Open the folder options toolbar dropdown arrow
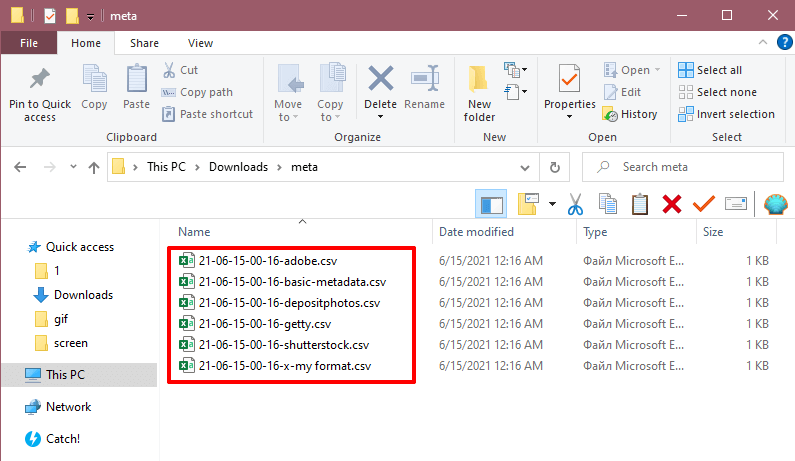 point(553,204)
